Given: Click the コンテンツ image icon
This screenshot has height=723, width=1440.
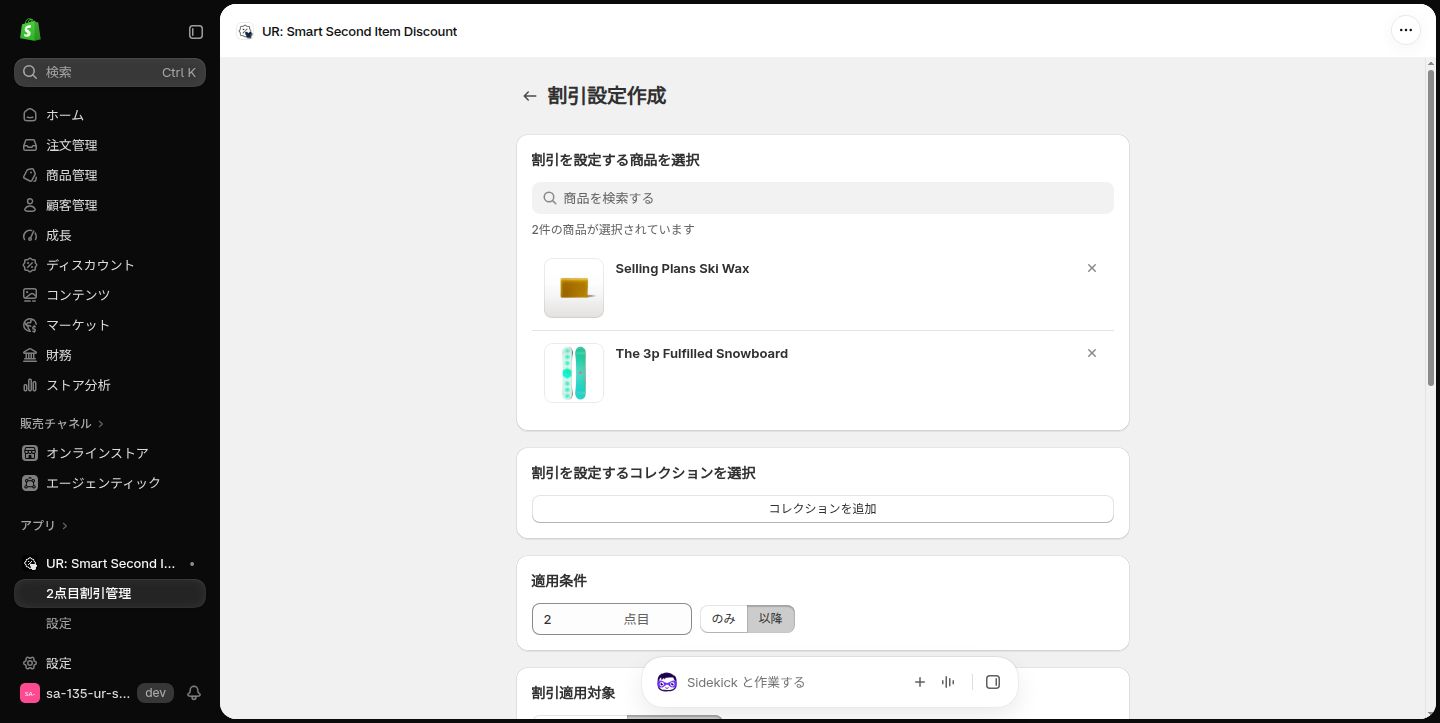Looking at the screenshot, I should pyautogui.click(x=30, y=295).
